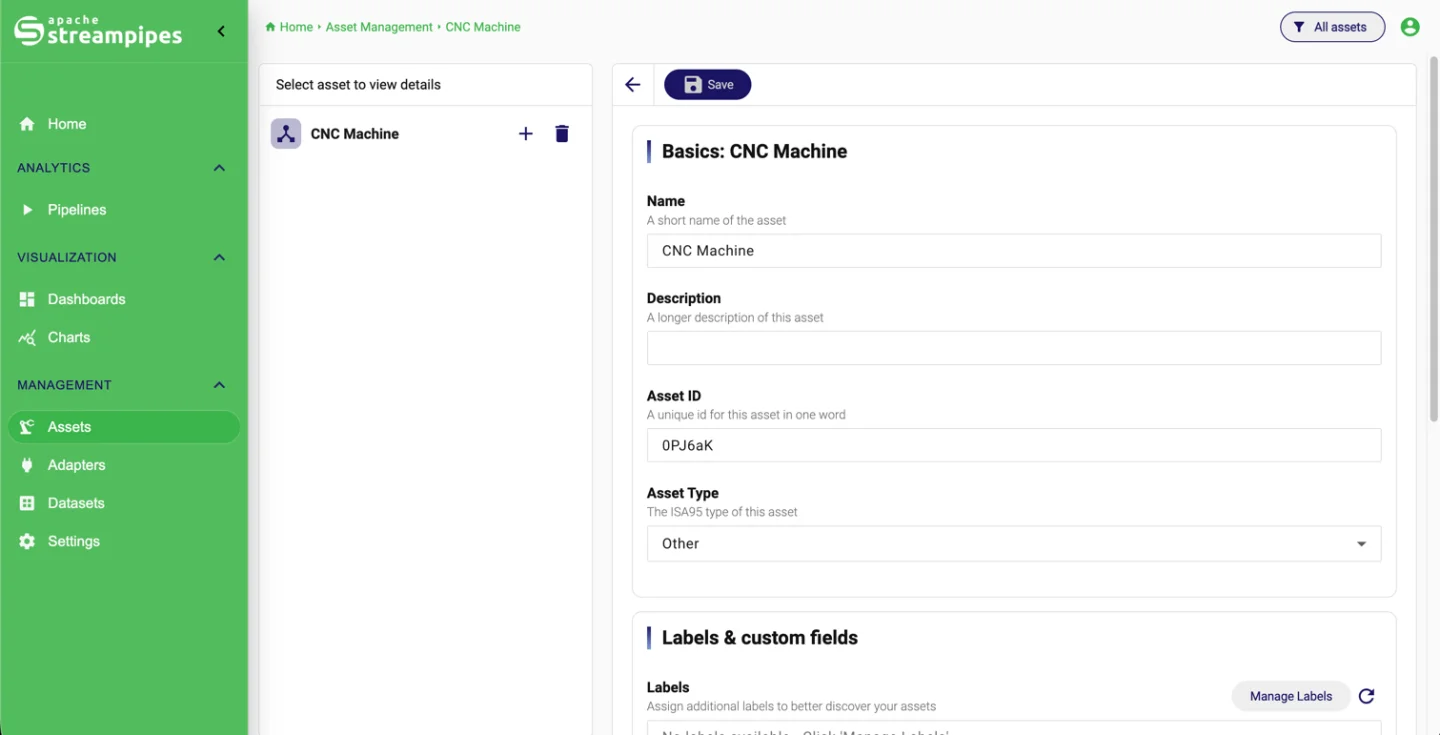Image resolution: width=1440 pixels, height=735 pixels.
Task: Click the Name input field
Action: point(1014,251)
